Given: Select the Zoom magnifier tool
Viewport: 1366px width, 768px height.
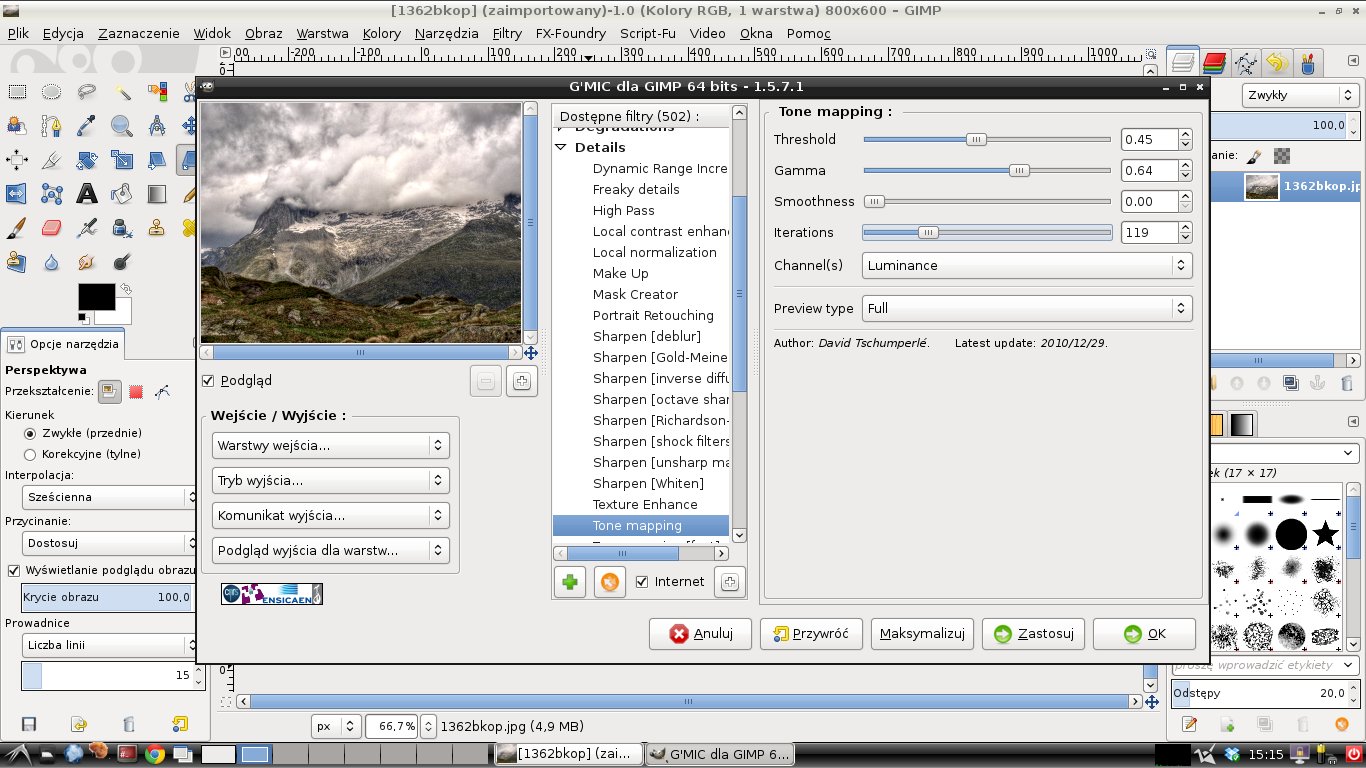Looking at the screenshot, I should coord(122,126).
